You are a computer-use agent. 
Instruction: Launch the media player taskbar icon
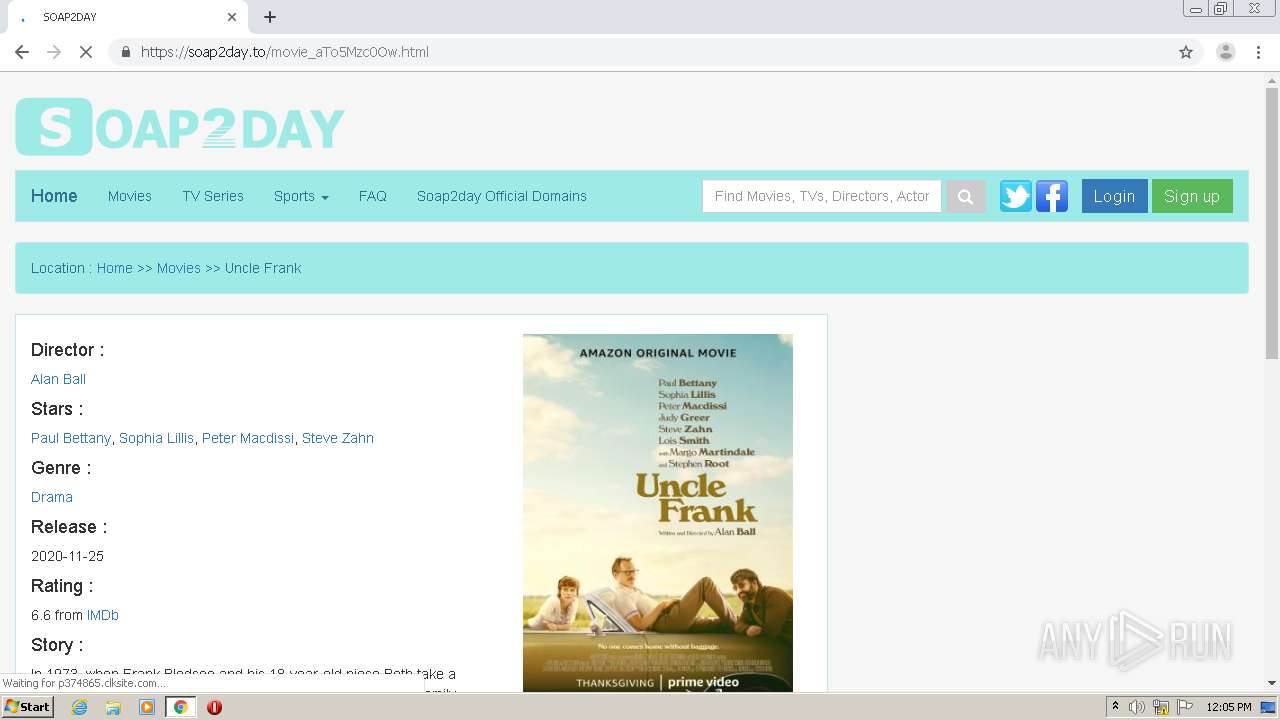tap(147, 707)
